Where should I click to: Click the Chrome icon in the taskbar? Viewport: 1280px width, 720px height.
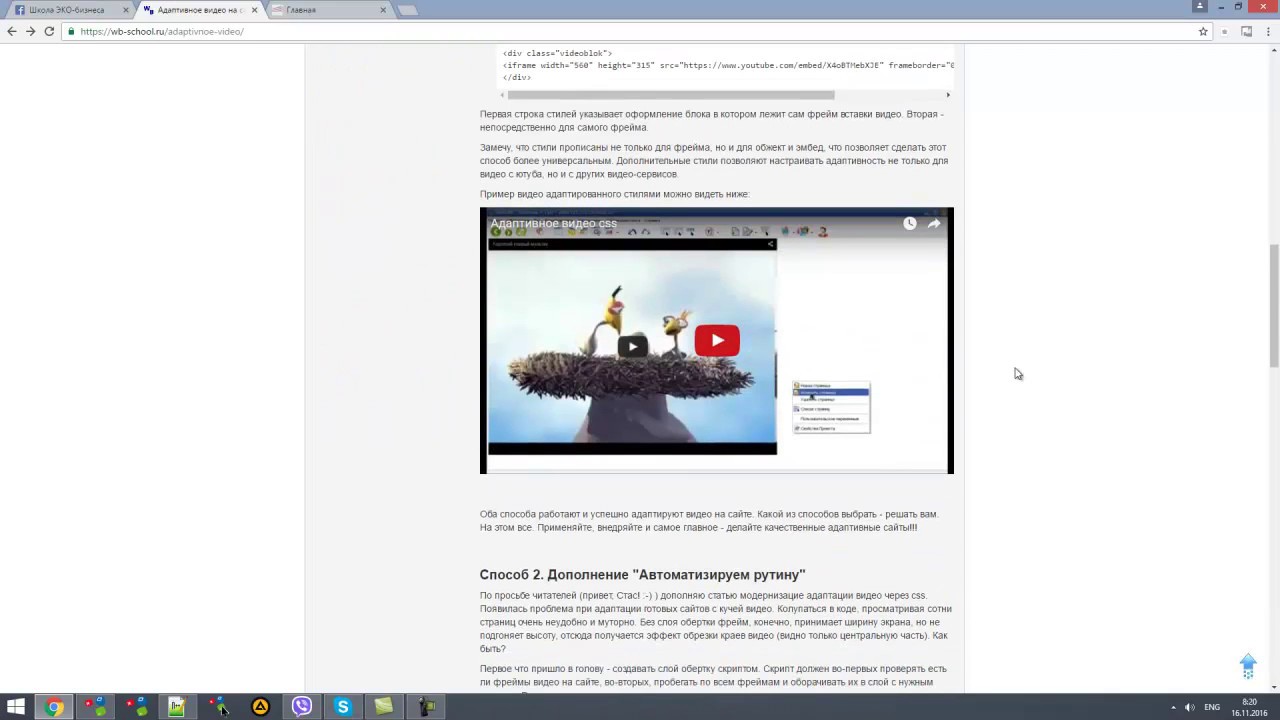click(54, 707)
